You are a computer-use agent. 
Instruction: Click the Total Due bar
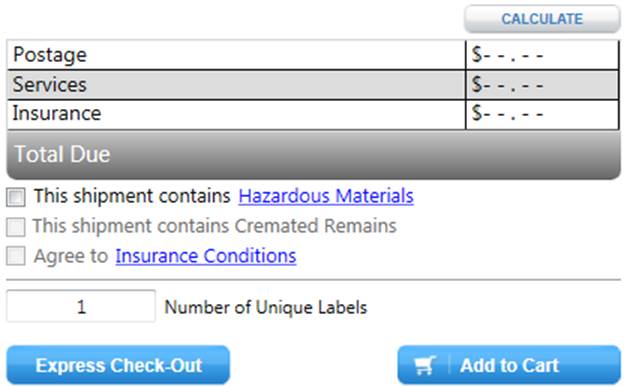tap(314, 154)
